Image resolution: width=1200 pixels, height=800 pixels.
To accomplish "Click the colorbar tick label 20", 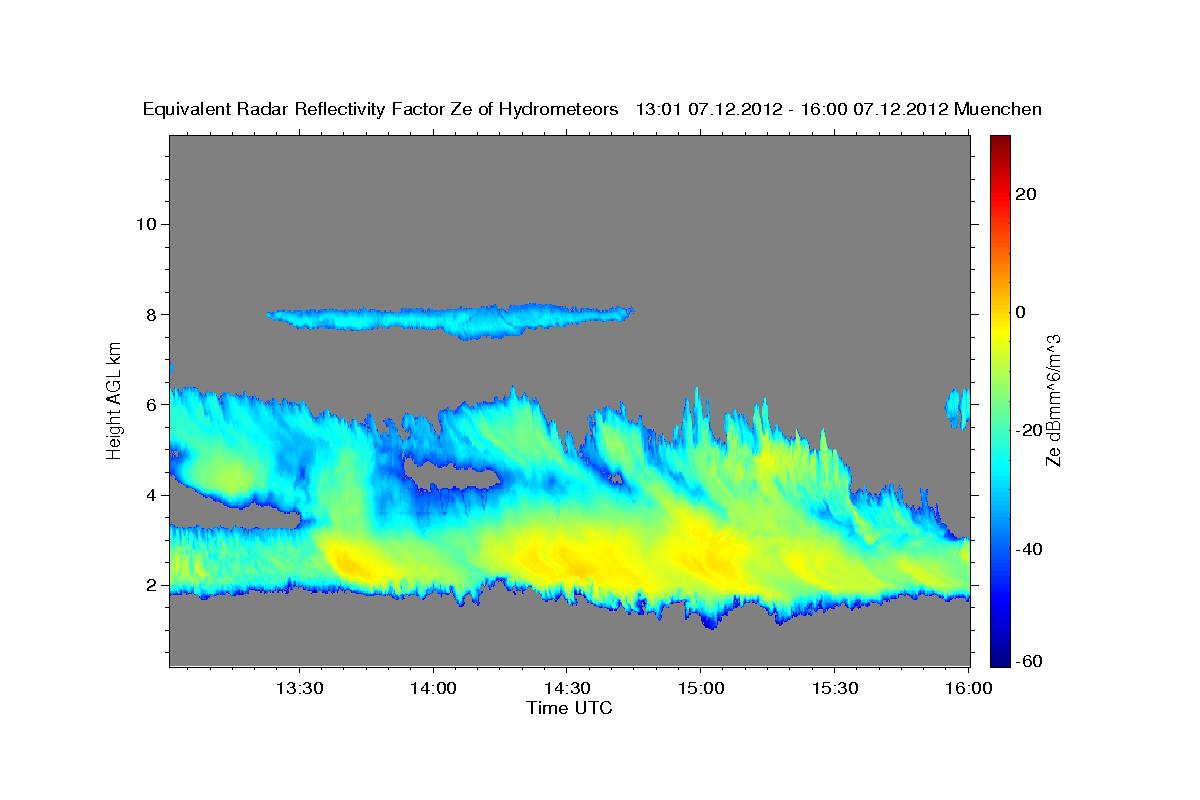I will (1028, 194).
